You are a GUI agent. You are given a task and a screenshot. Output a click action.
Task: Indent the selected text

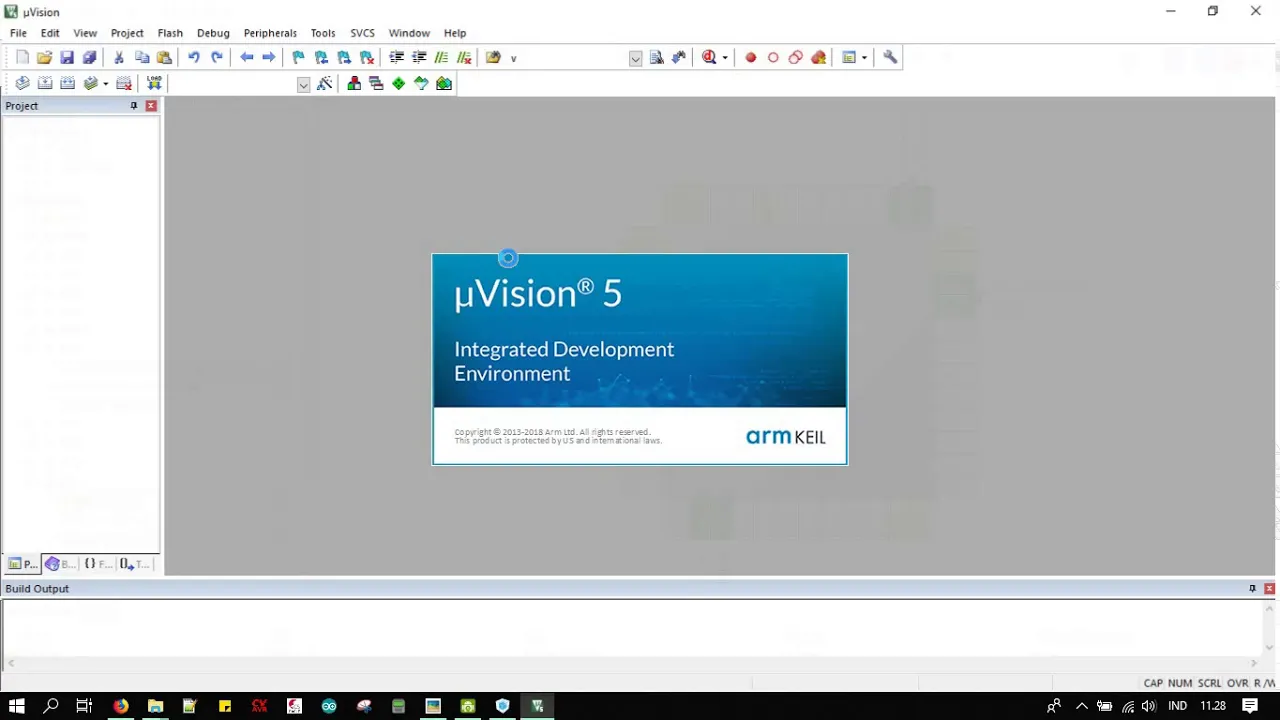396,58
